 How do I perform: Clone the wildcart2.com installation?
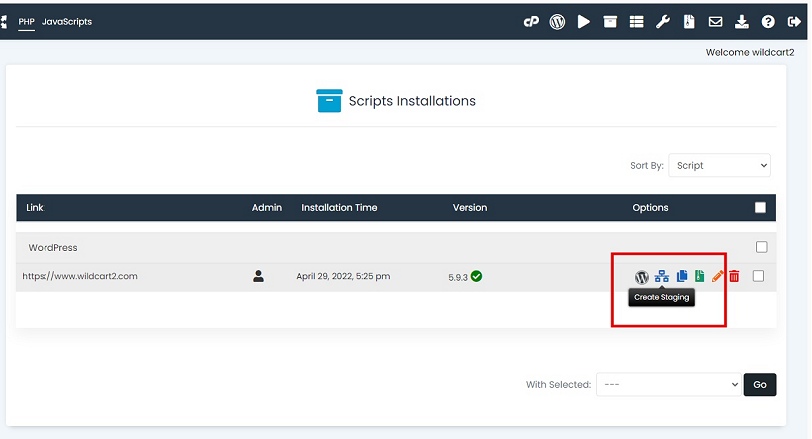click(682, 277)
